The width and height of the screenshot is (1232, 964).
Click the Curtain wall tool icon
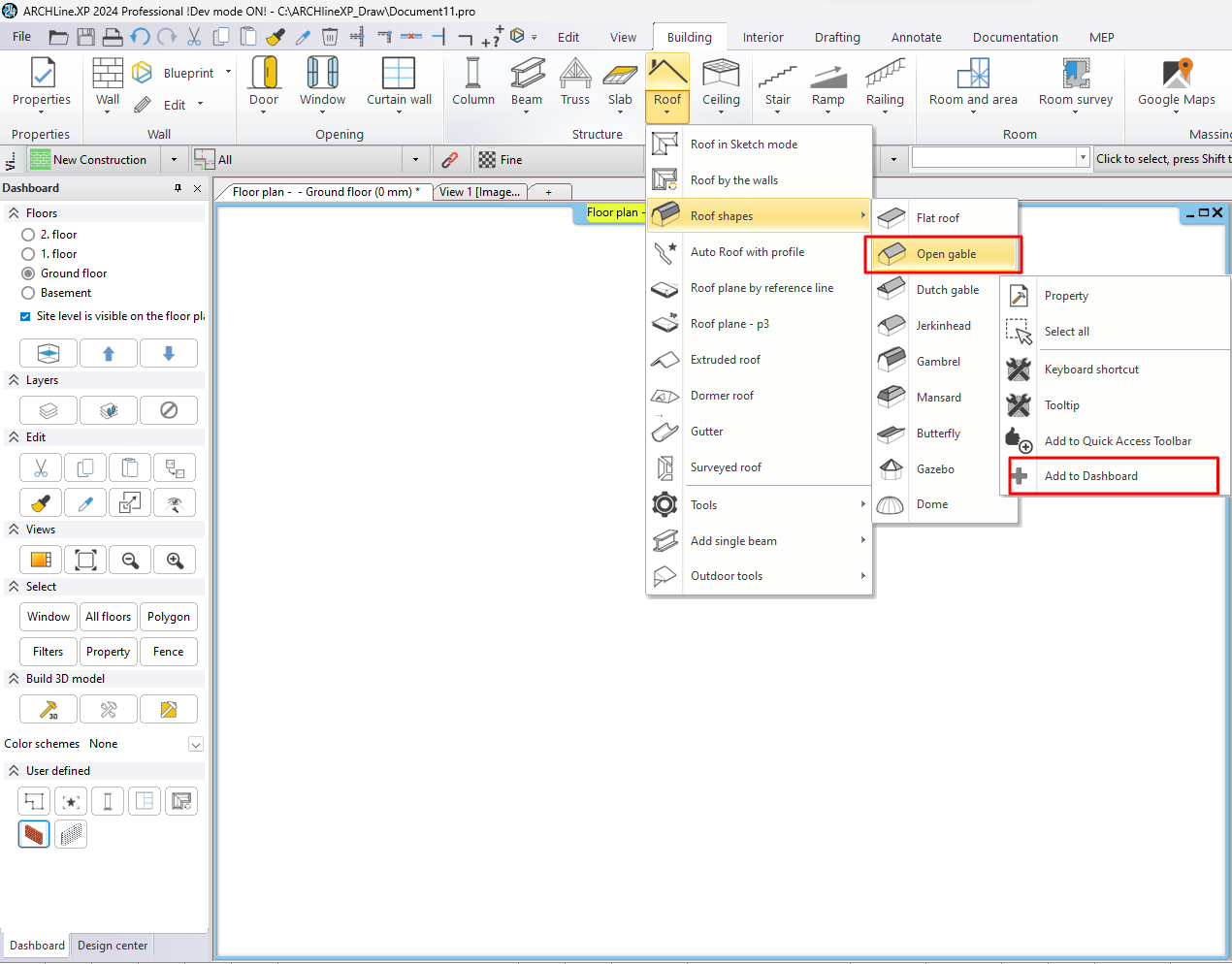tap(399, 75)
